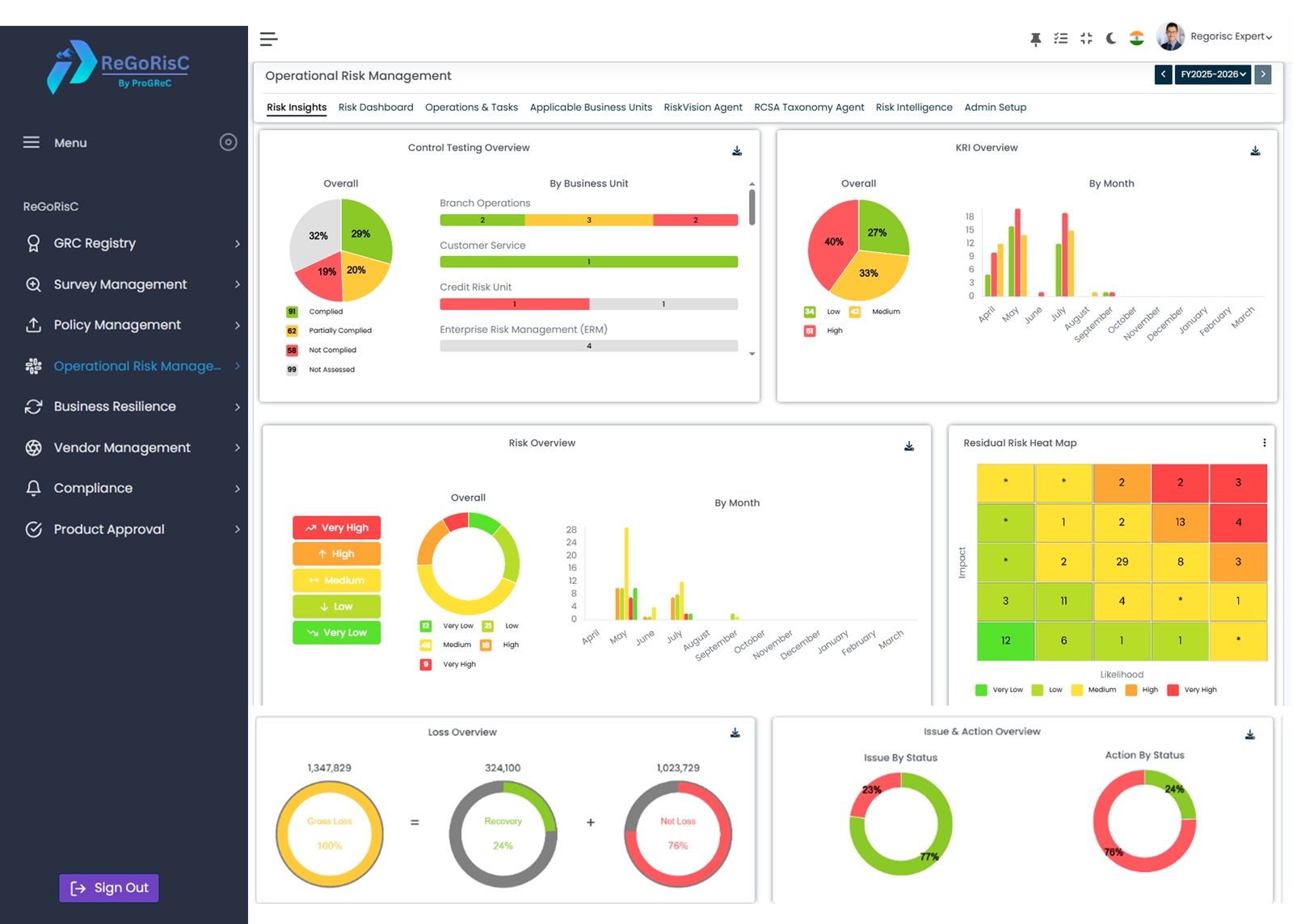Toggle dark mode with moon icon
1293x924 pixels.
(1111, 39)
